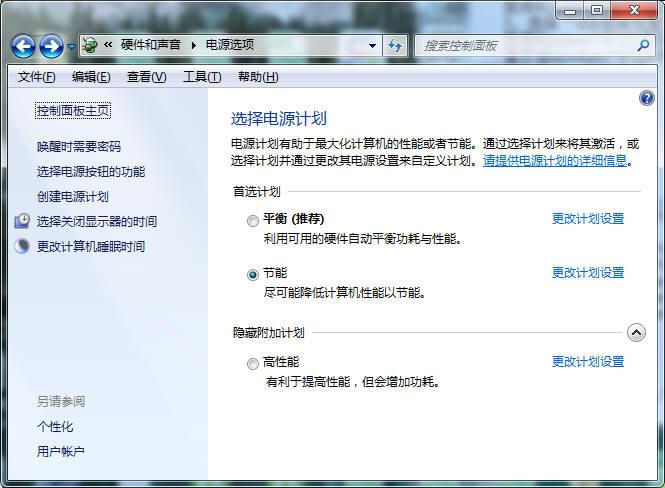This screenshot has width=665, height=488.
Task: Expand the double-chevron breadcrumb overflow
Action: pyautogui.click(x=108, y=45)
